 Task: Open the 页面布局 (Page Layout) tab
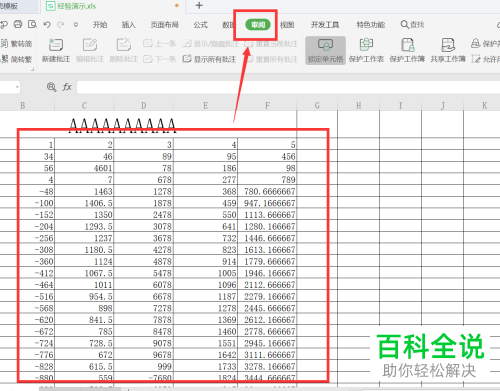coord(164,25)
